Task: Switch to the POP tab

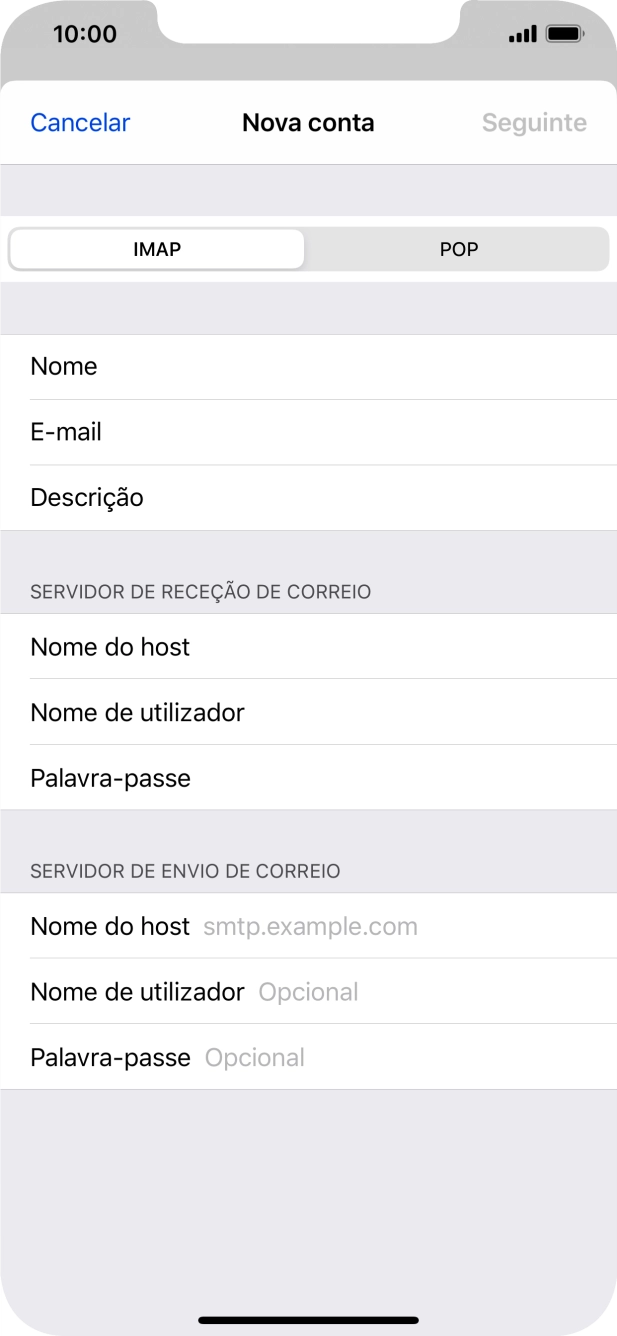Action: click(457, 249)
